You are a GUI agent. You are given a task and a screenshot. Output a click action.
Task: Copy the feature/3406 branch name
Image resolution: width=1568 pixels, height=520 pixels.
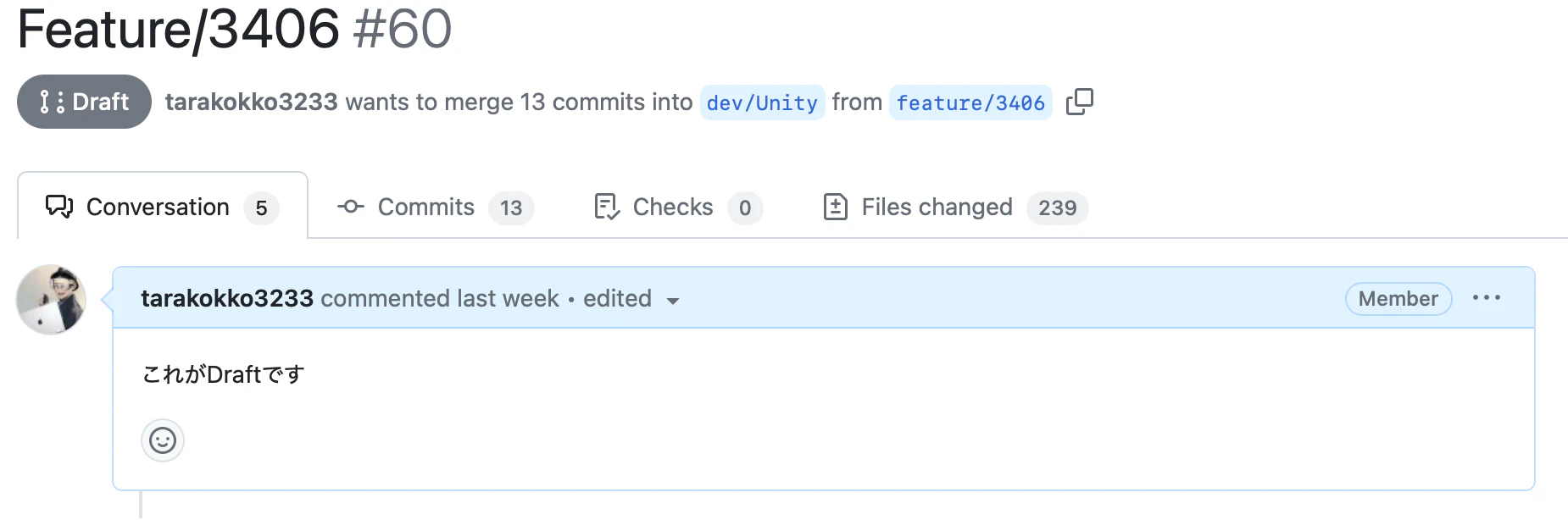[1080, 102]
